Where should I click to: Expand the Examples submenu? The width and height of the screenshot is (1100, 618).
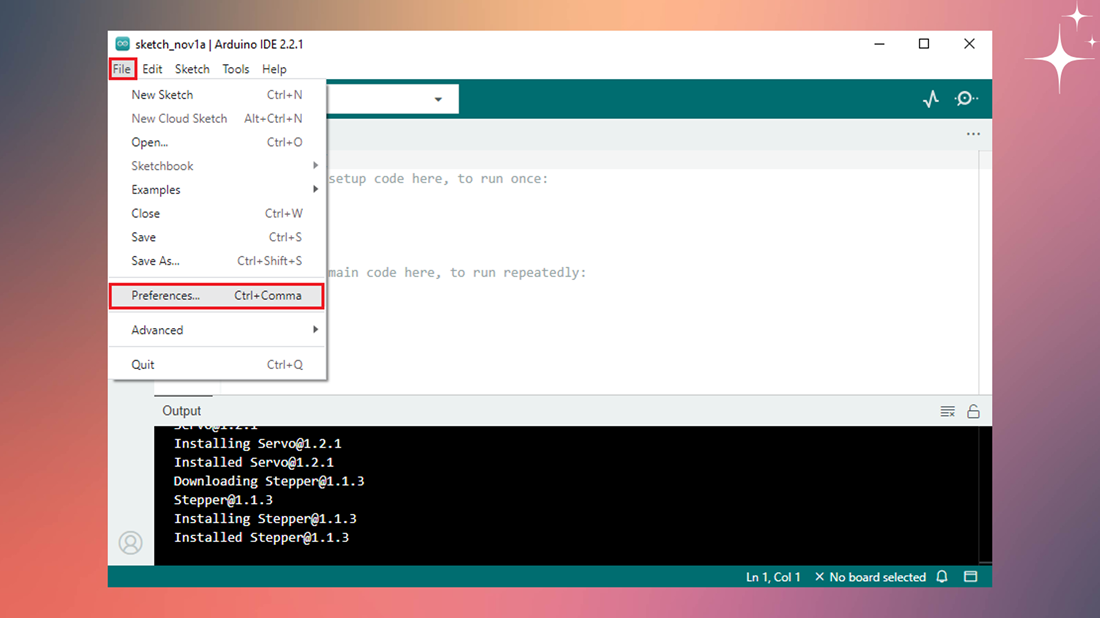tap(217, 190)
